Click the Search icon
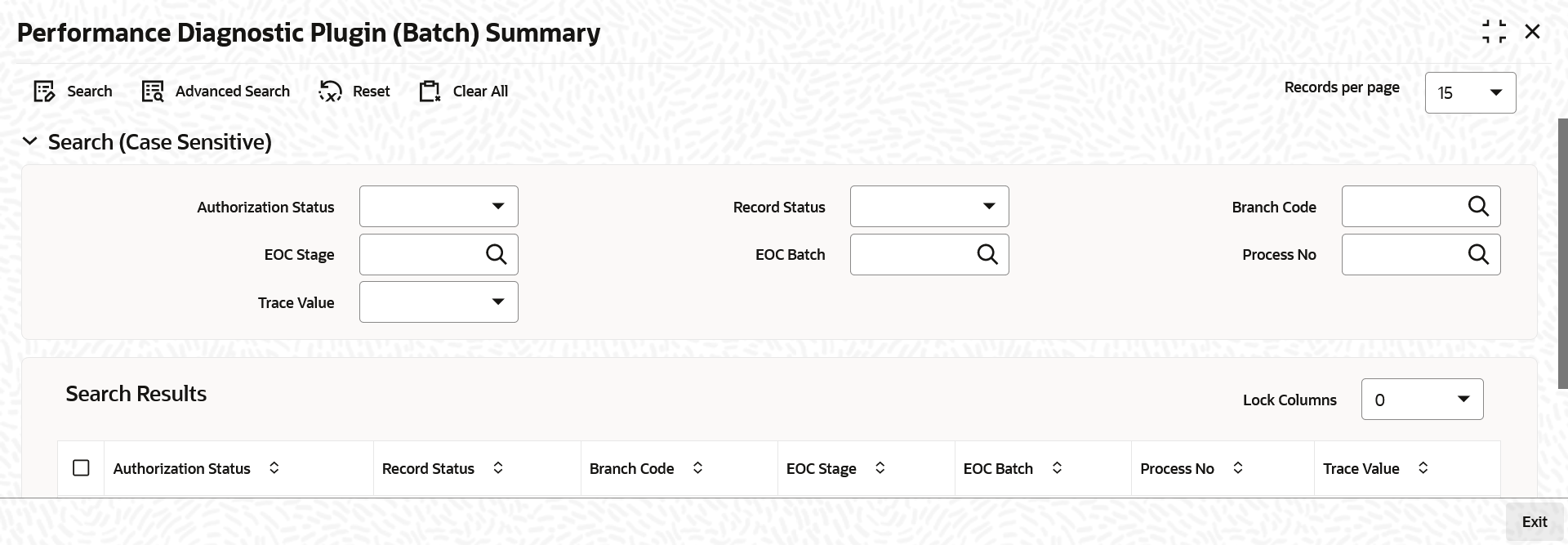1568x545 pixels. tap(45, 91)
